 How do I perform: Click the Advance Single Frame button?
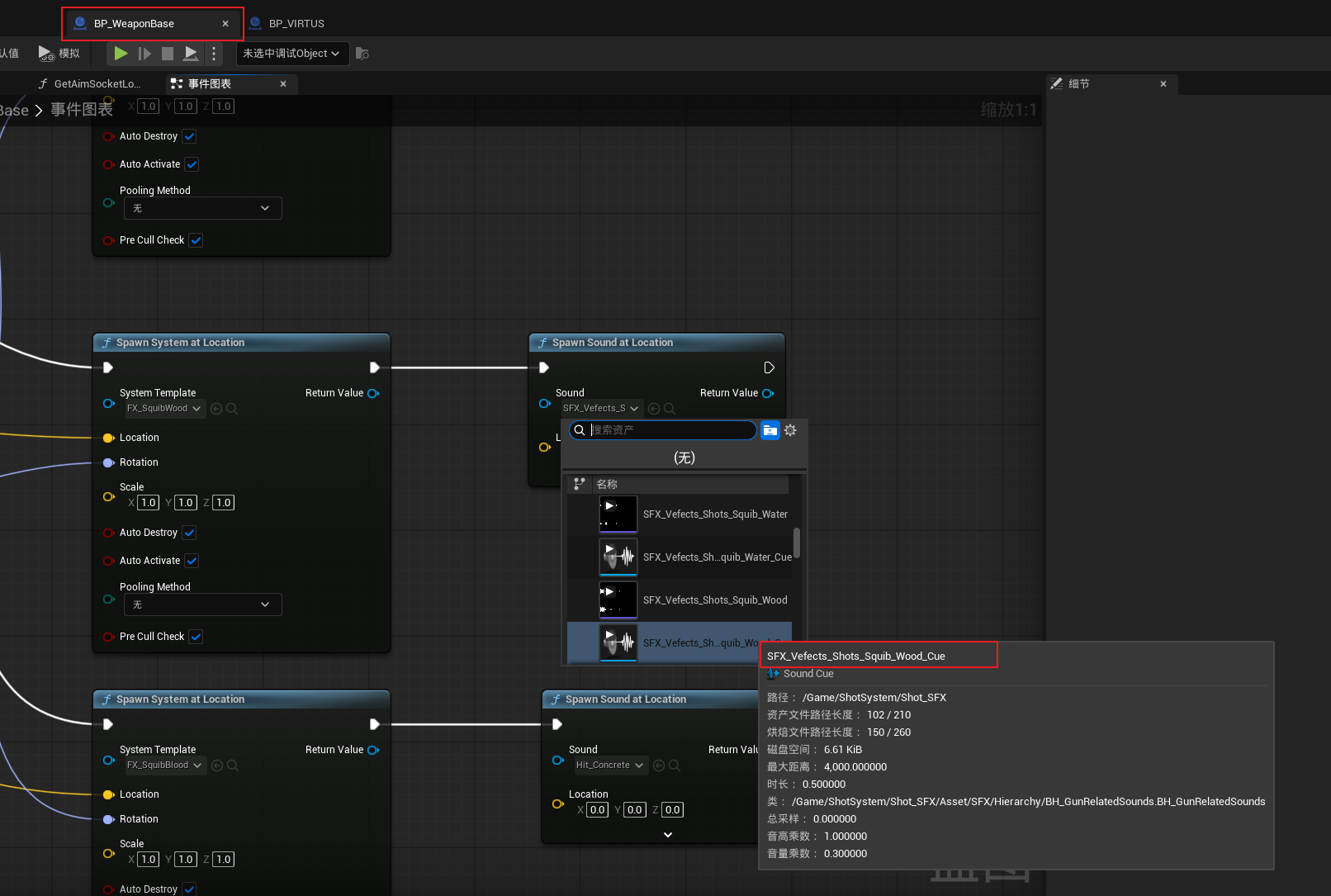144,54
